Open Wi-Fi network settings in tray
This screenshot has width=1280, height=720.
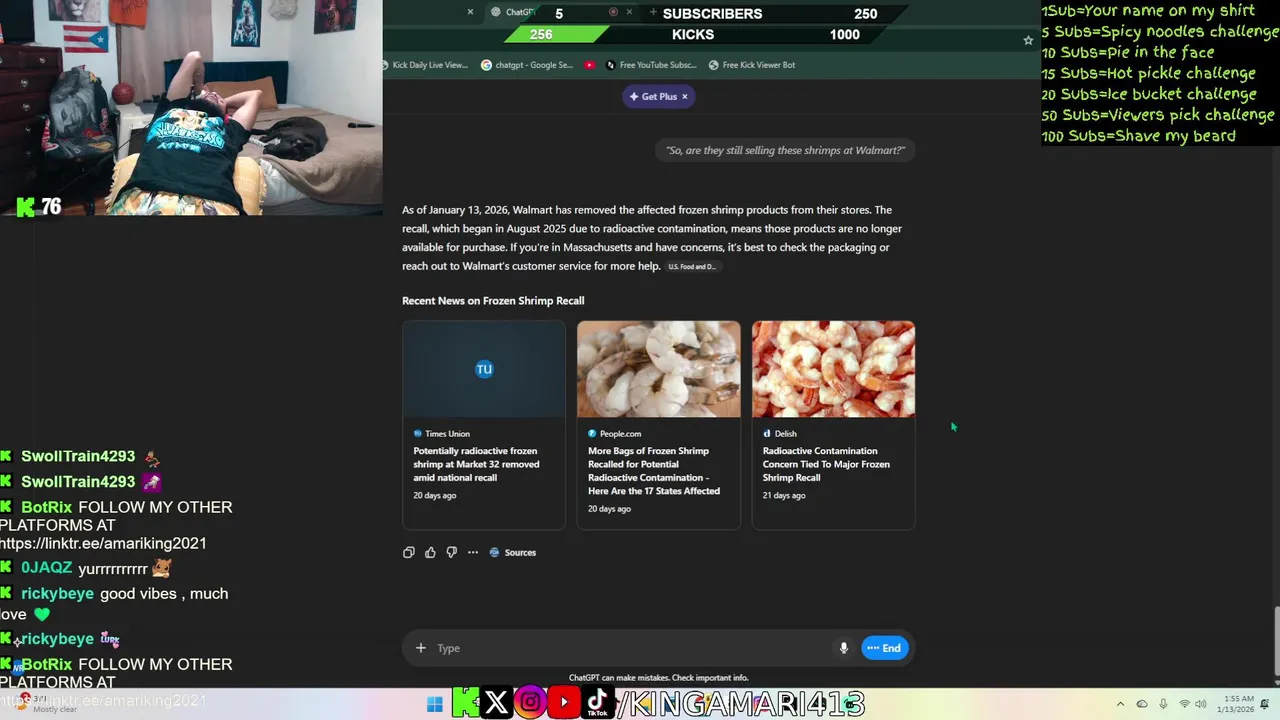pyautogui.click(x=1184, y=704)
